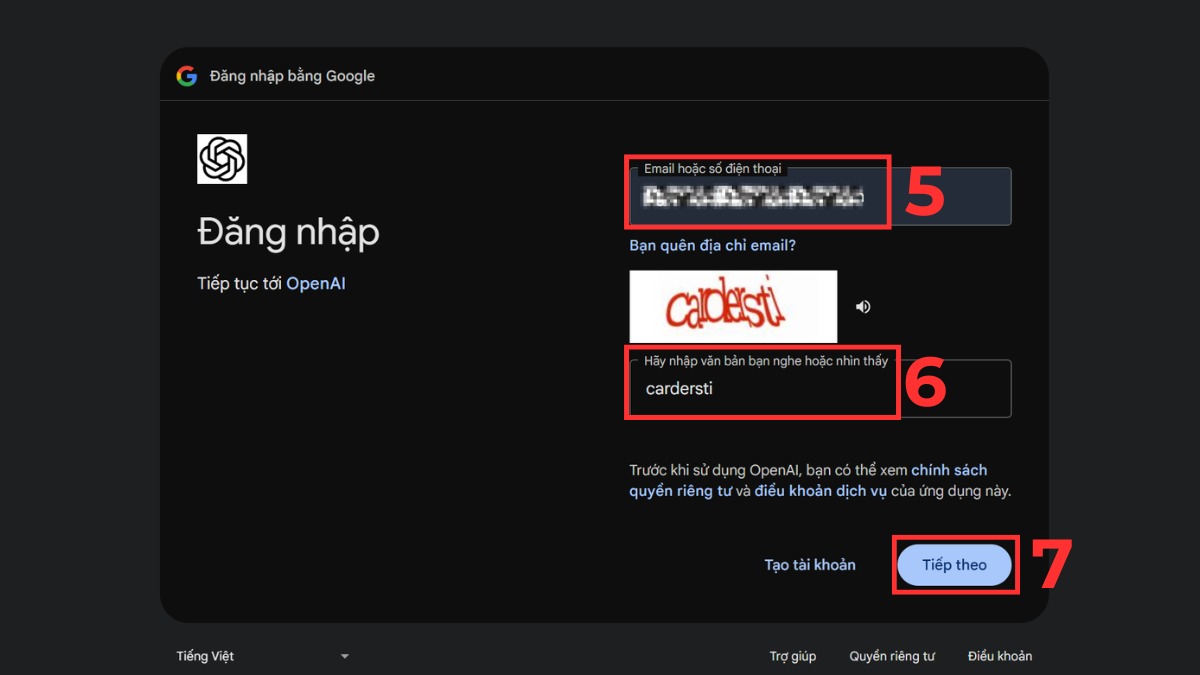Play the audio captcha speaker icon
1200x675 pixels.
click(863, 307)
